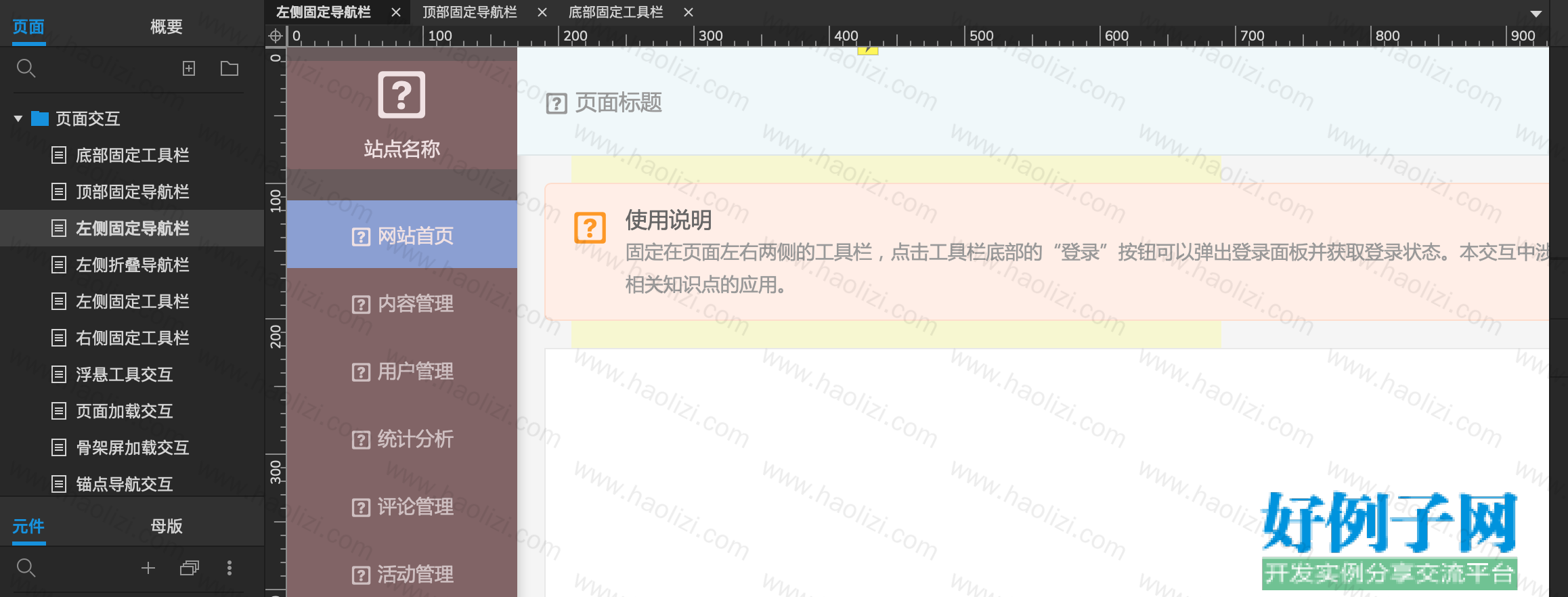Open the 元件 panel more options menu

[x=230, y=568]
